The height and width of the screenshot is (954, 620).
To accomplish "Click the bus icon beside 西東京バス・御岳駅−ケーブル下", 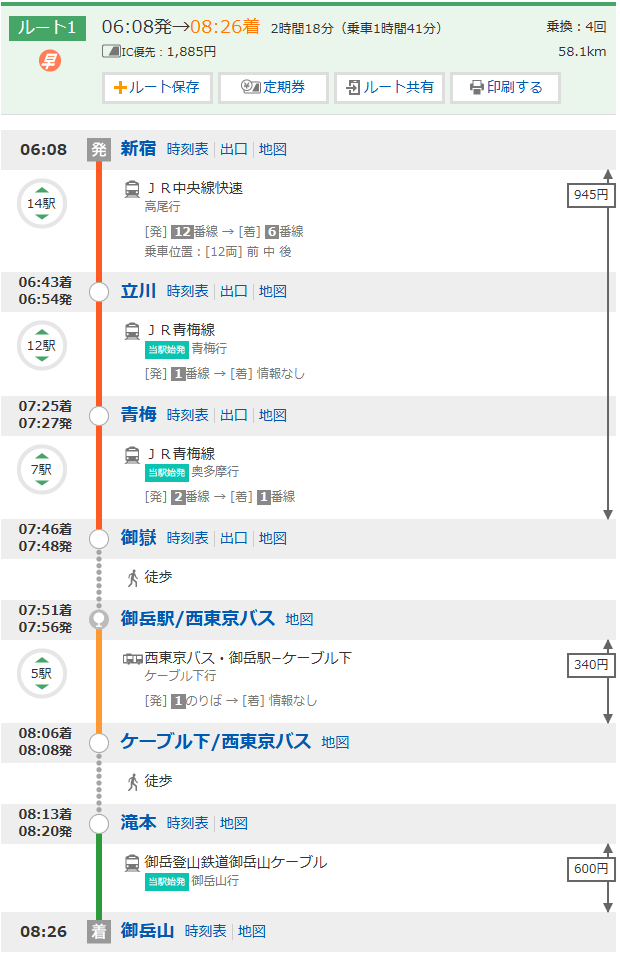I will tap(132, 659).
